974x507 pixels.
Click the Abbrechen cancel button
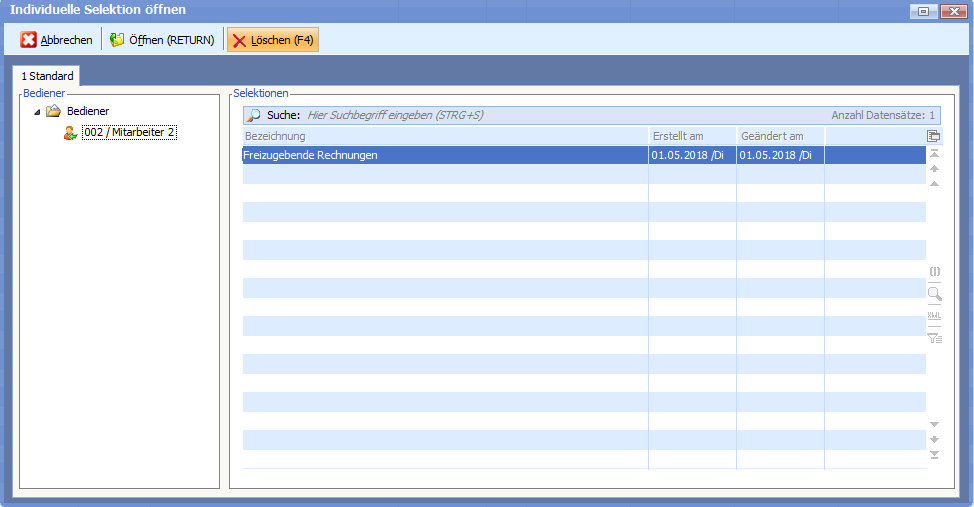(57, 40)
